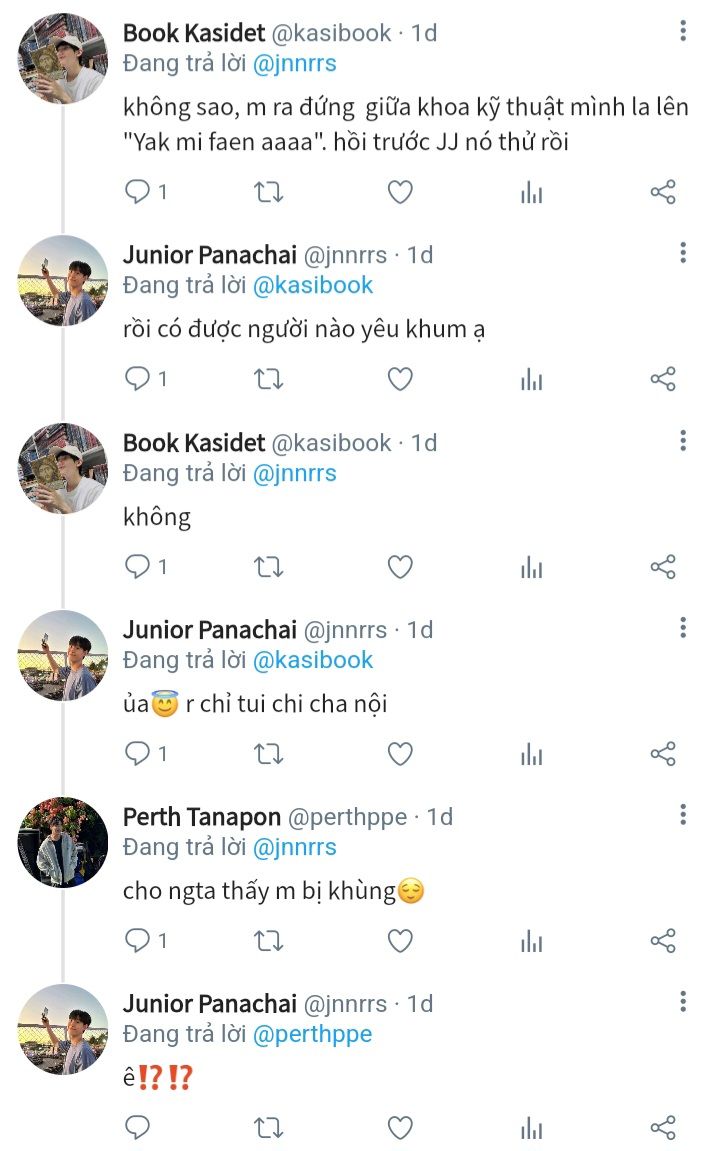This screenshot has width=720, height=1151.
Task: Share Book Kasidet's first tweet
Action: coord(663,192)
